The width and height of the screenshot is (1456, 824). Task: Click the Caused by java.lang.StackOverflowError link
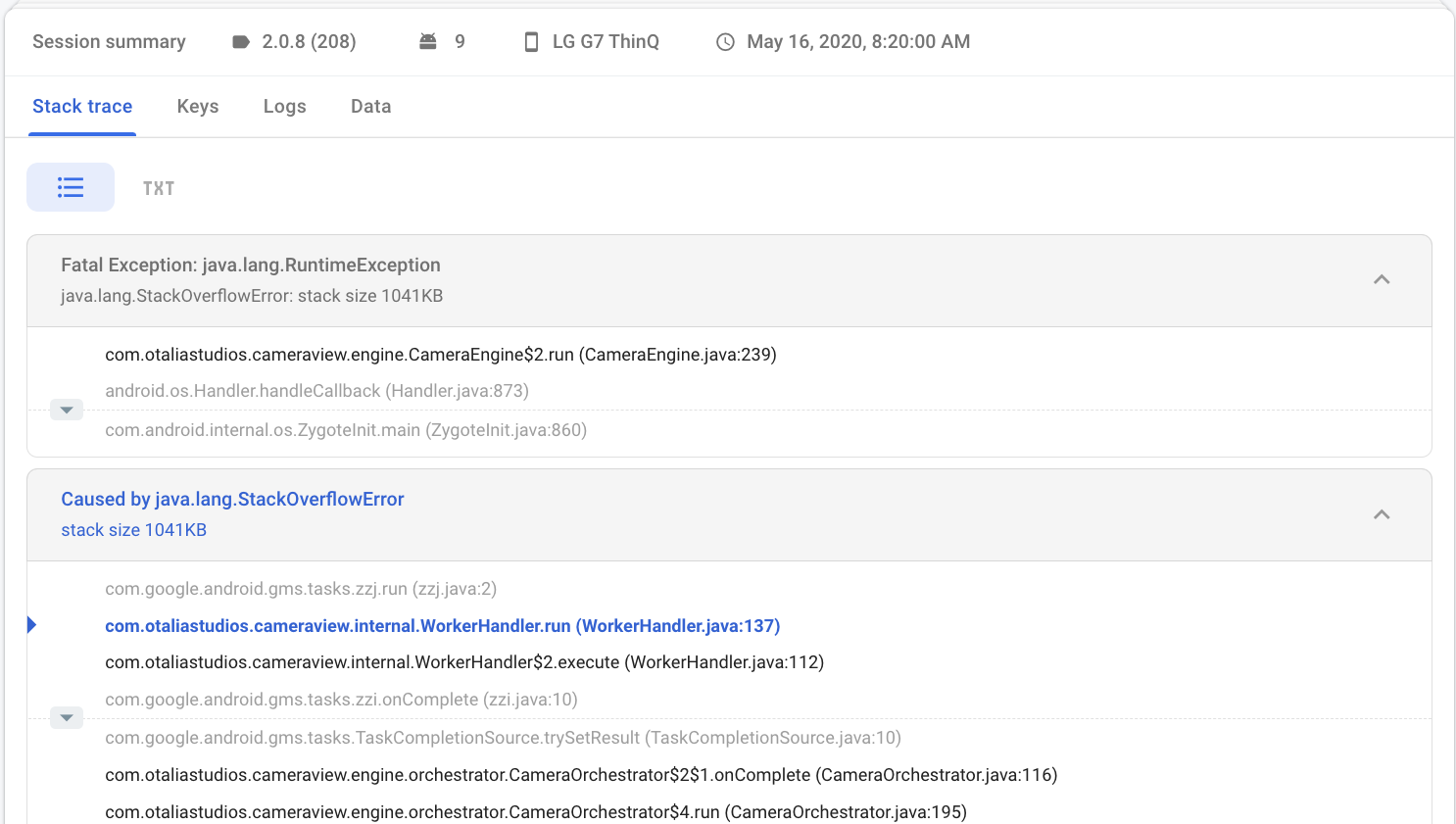pyautogui.click(x=232, y=499)
